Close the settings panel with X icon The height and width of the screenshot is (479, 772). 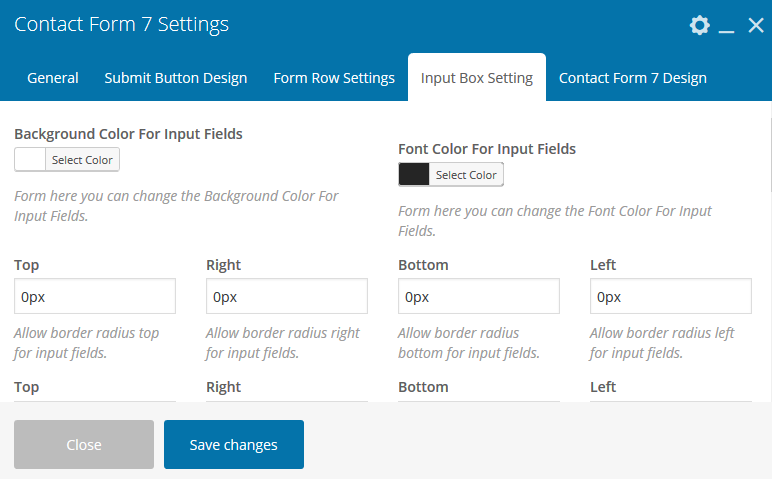[x=756, y=25]
